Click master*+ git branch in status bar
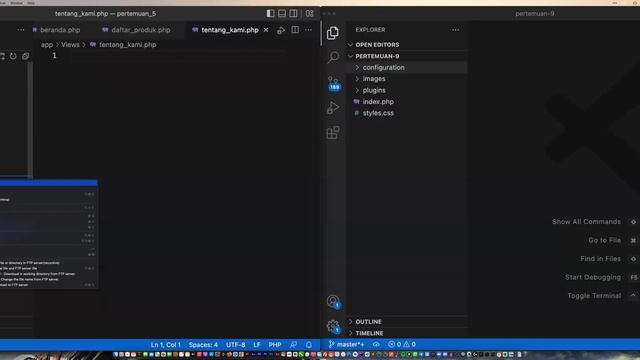640x360 pixels. 346,344
